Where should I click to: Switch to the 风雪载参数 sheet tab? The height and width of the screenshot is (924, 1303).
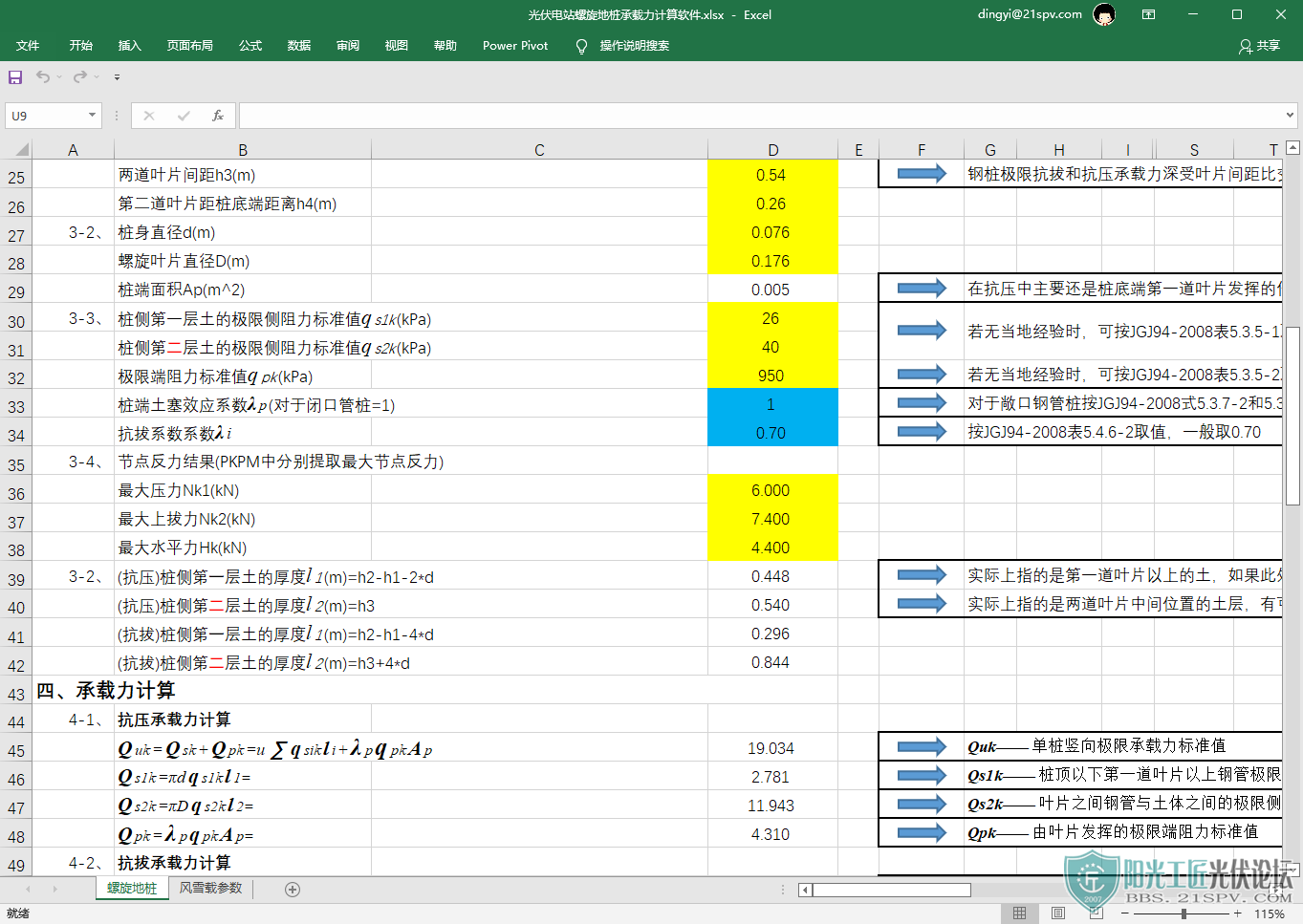pyautogui.click(x=210, y=889)
